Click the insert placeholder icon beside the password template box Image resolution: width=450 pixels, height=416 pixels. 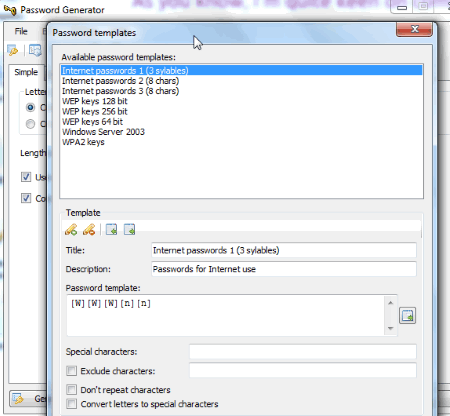[x=407, y=315]
